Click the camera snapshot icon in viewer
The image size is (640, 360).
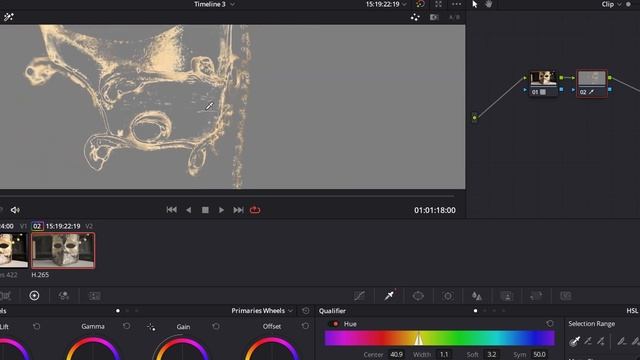tap(434, 17)
